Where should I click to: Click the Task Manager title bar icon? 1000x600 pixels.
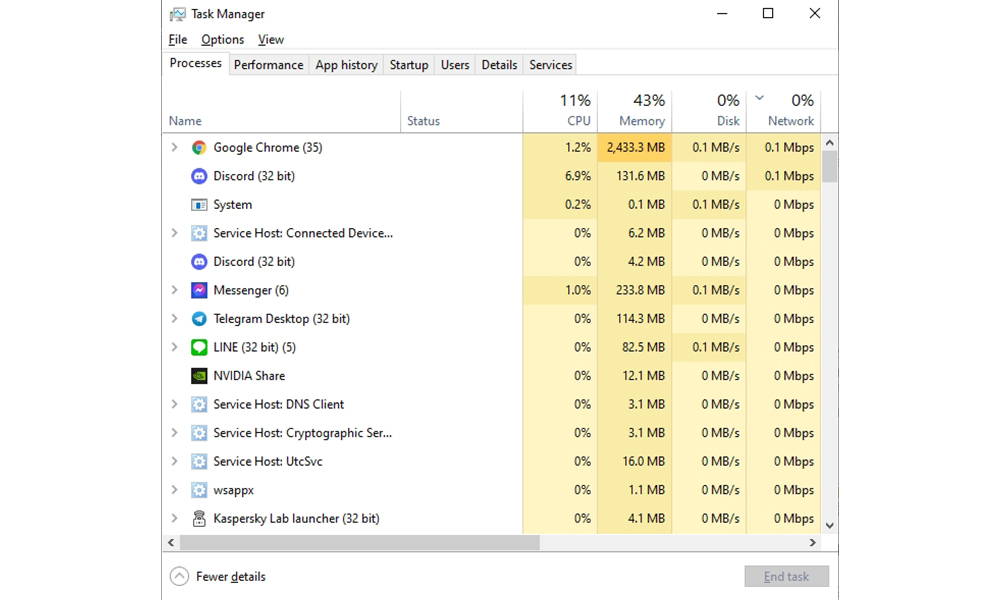[177, 14]
